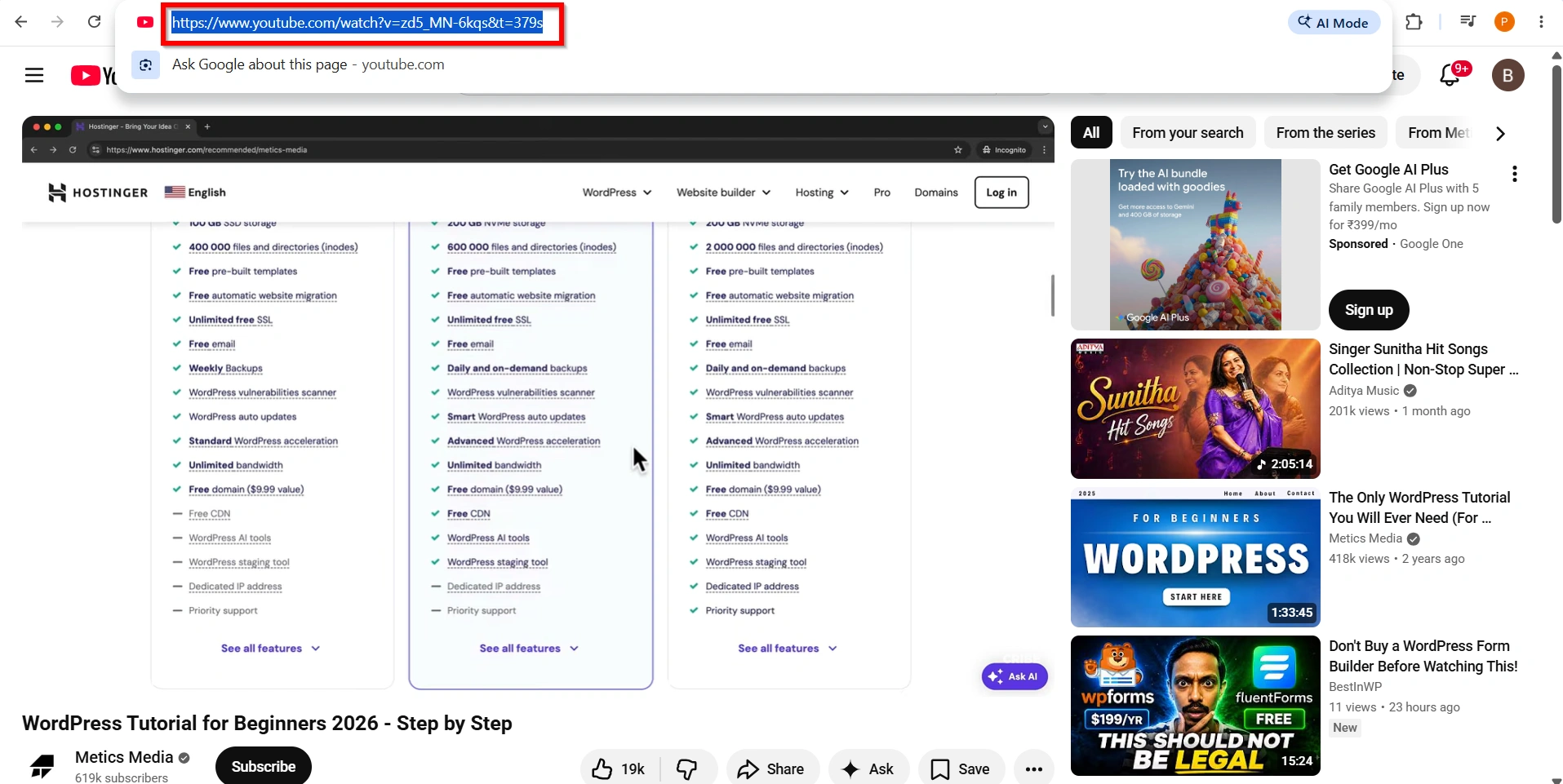Open YouTube hamburger guide menu

[34, 76]
